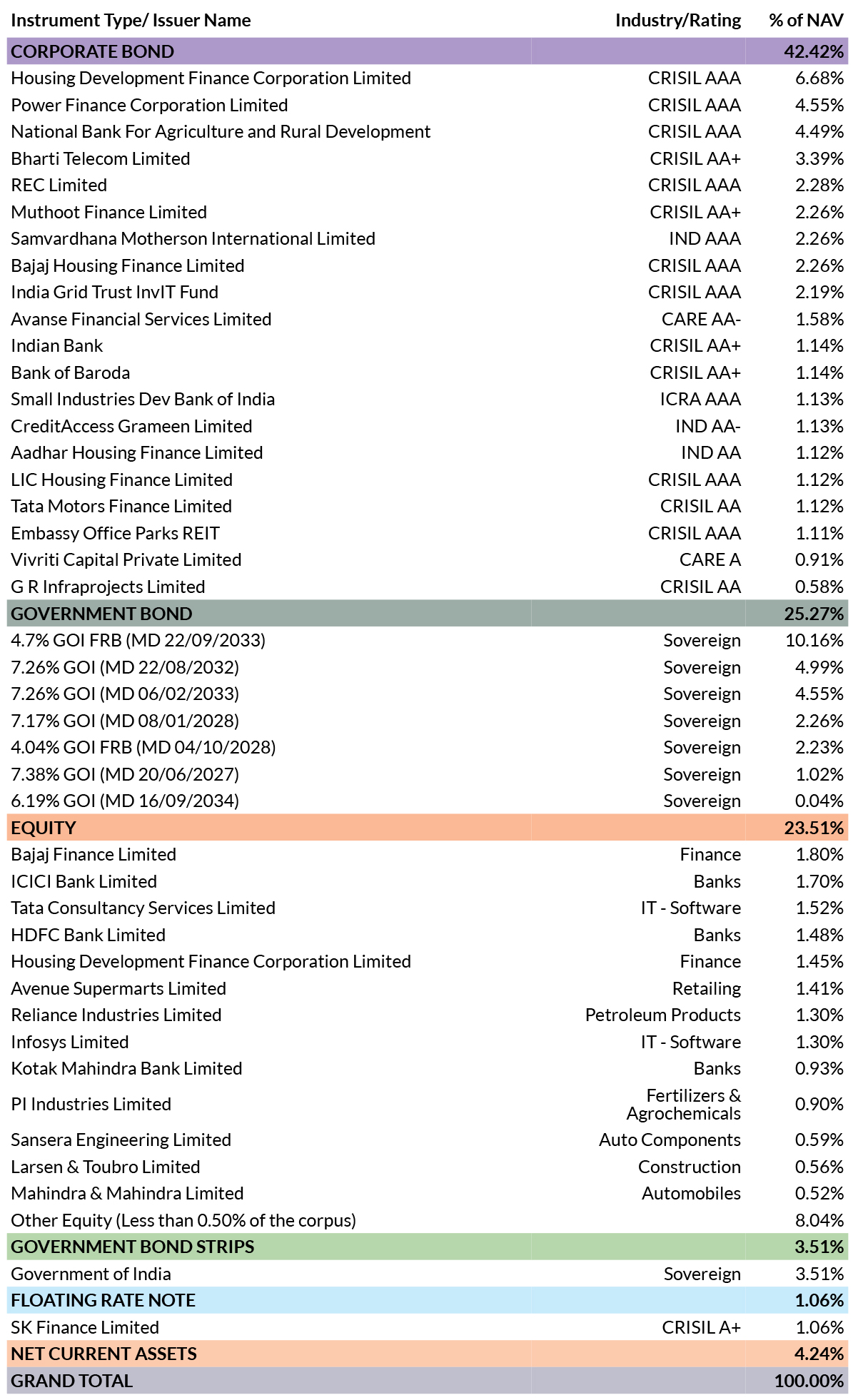The width and height of the screenshot is (853, 1400).
Task: Click the Industry/Rating column header
Action: click(677, 20)
